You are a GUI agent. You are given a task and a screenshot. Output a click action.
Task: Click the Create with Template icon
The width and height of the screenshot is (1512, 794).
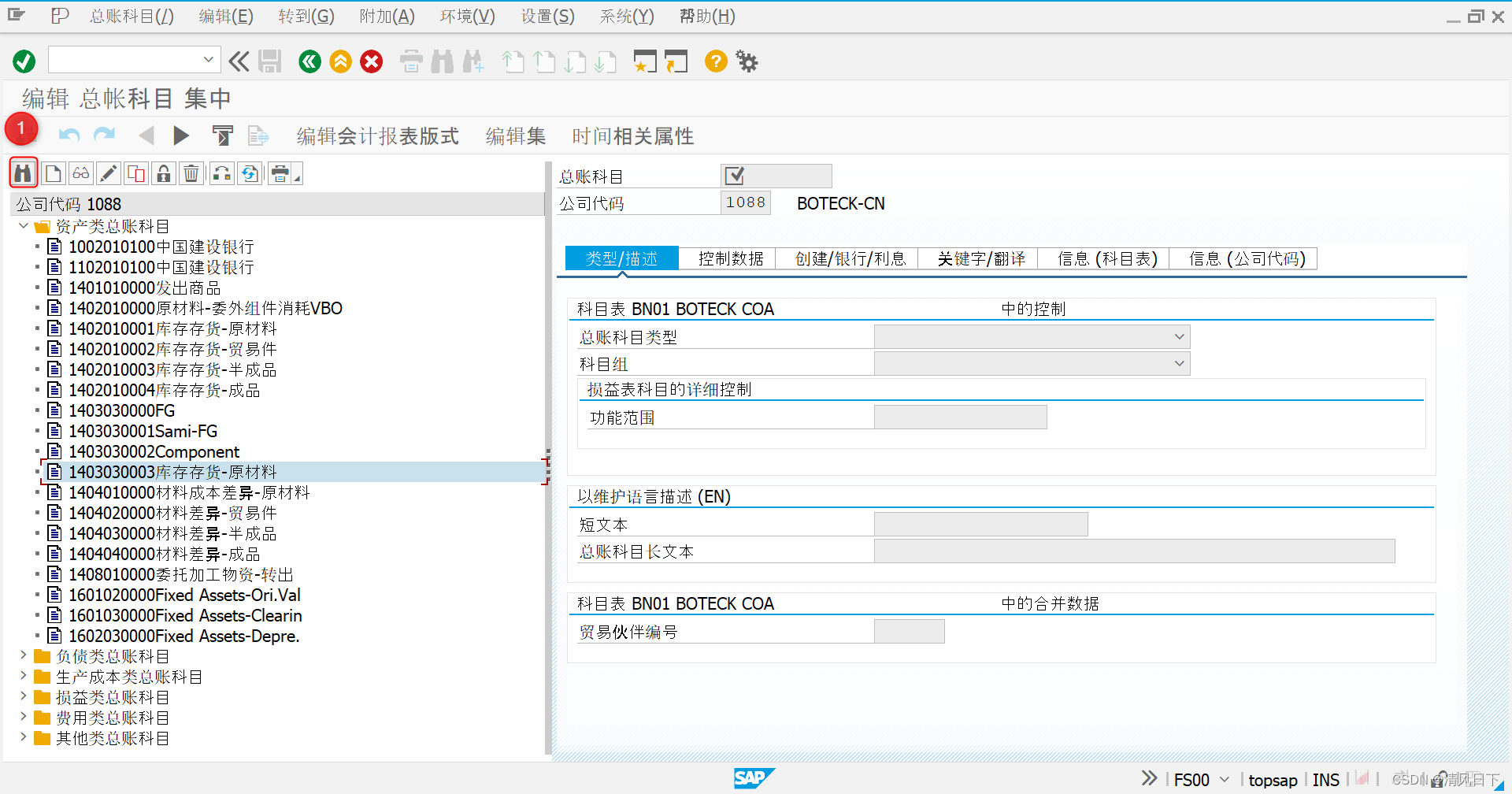(x=258, y=135)
